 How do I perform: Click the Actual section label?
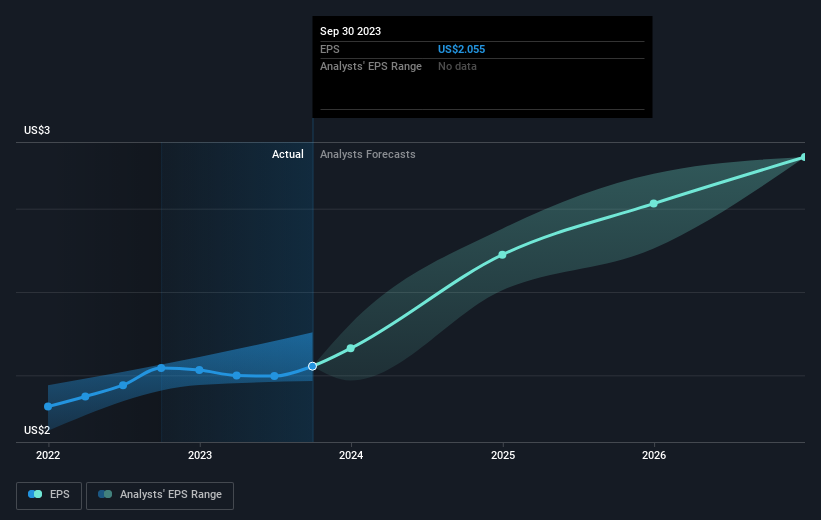288,155
